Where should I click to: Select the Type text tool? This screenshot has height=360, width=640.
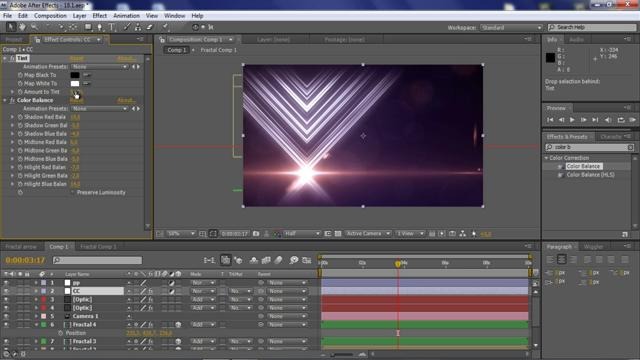pos(112,27)
